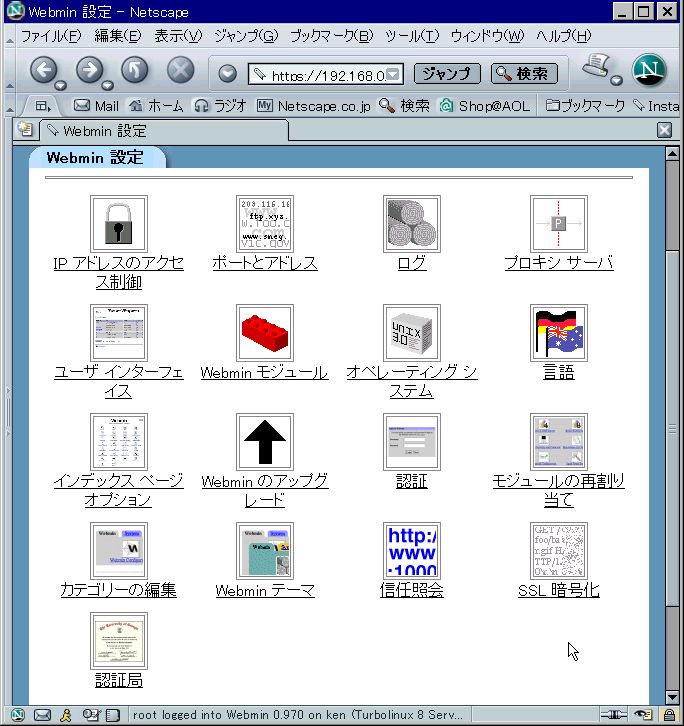Click the Webmin テーマ icon

[264, 550]
